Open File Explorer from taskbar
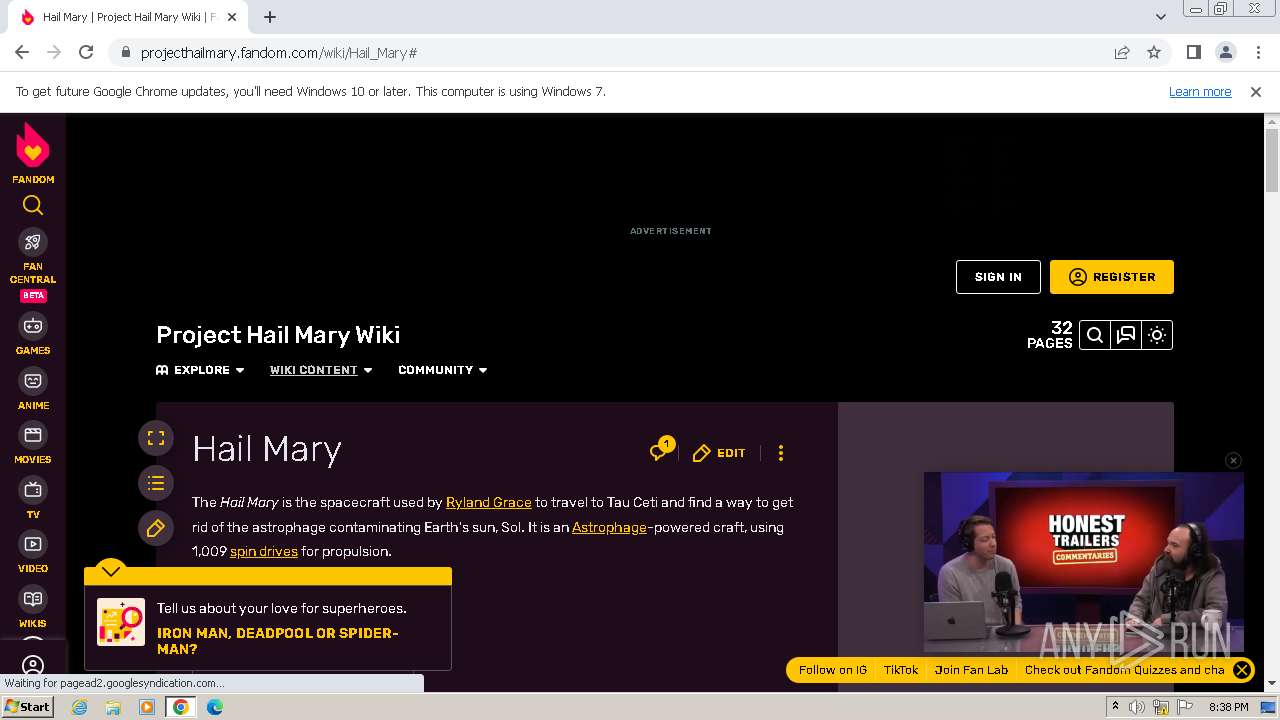The height and width of the screenshot is (720, 1280). pos(113,707)
